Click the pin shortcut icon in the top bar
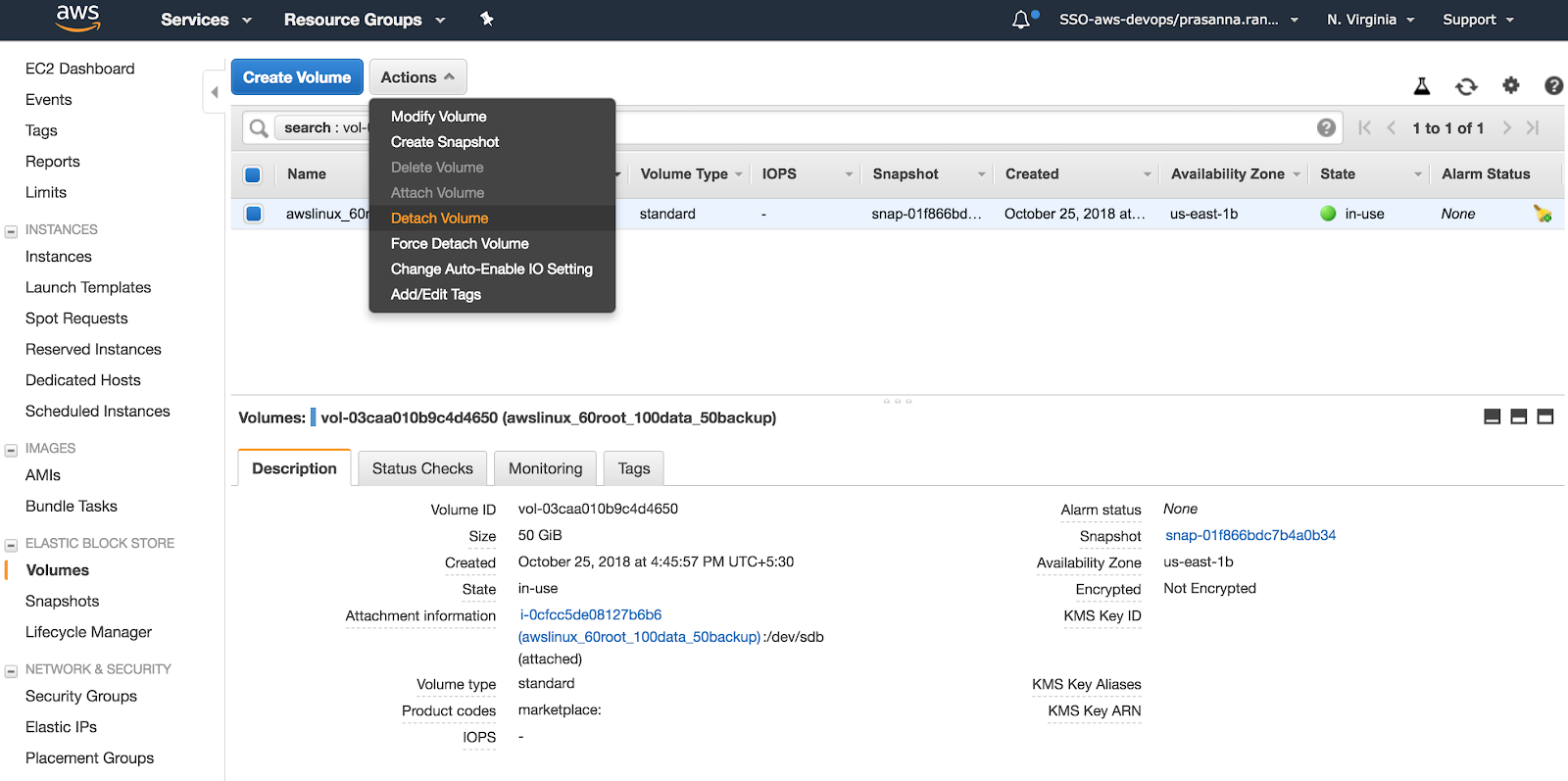The height and width of the screenshot is (781, 1568). [x=486, y=19]
